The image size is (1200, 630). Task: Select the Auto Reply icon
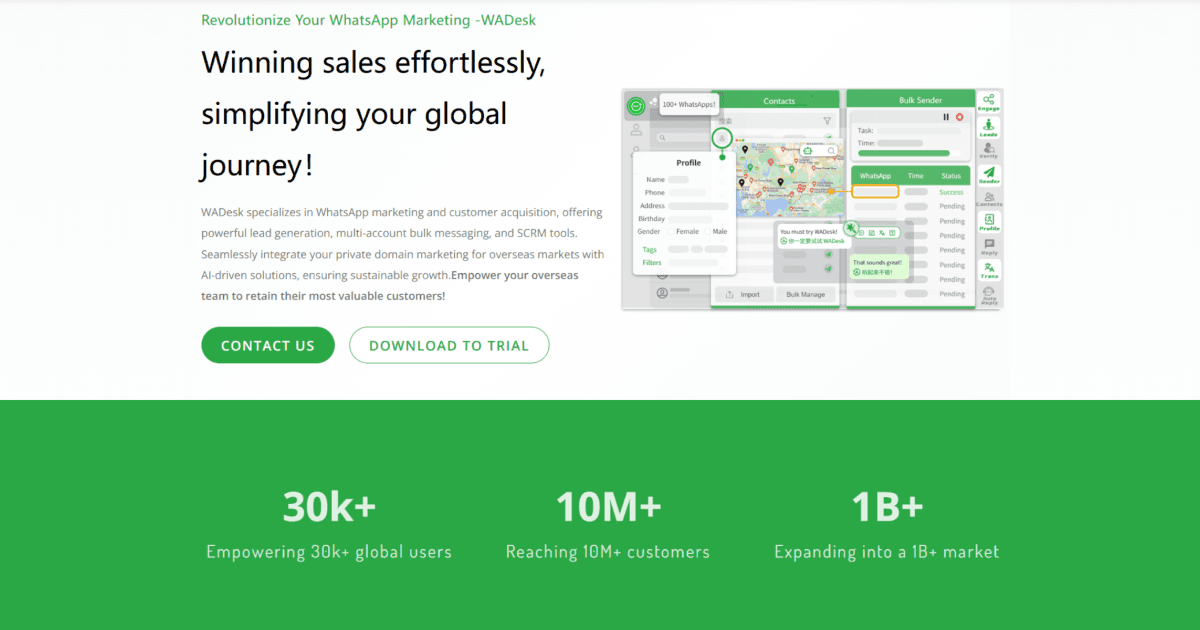pyautogui.click(x=989, y=294)
